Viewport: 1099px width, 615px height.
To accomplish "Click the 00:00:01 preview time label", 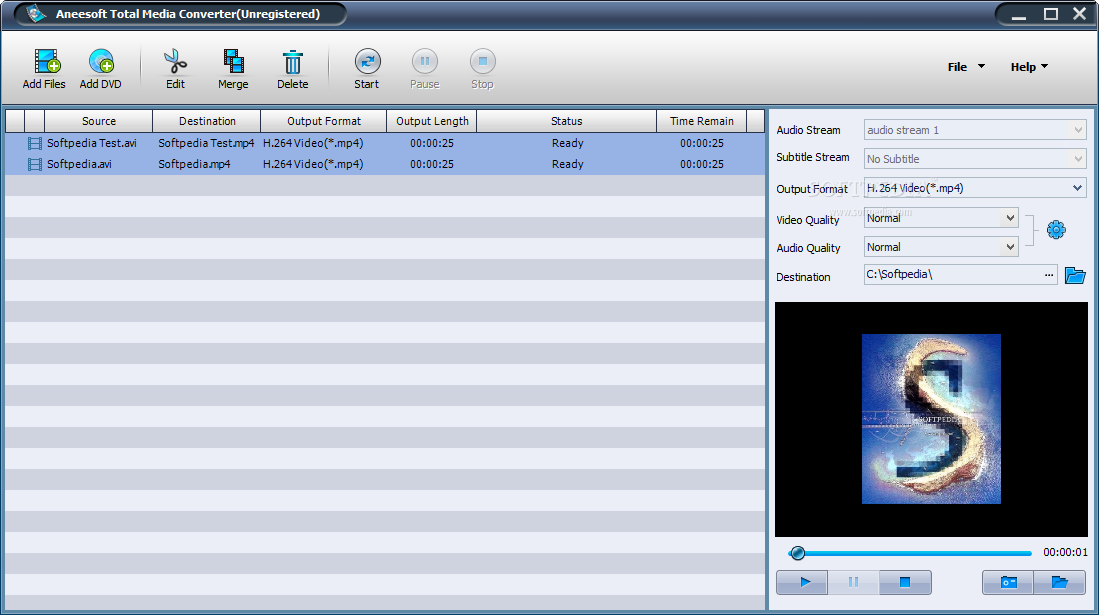I will pyautogui.click(x=1065, y=553).
